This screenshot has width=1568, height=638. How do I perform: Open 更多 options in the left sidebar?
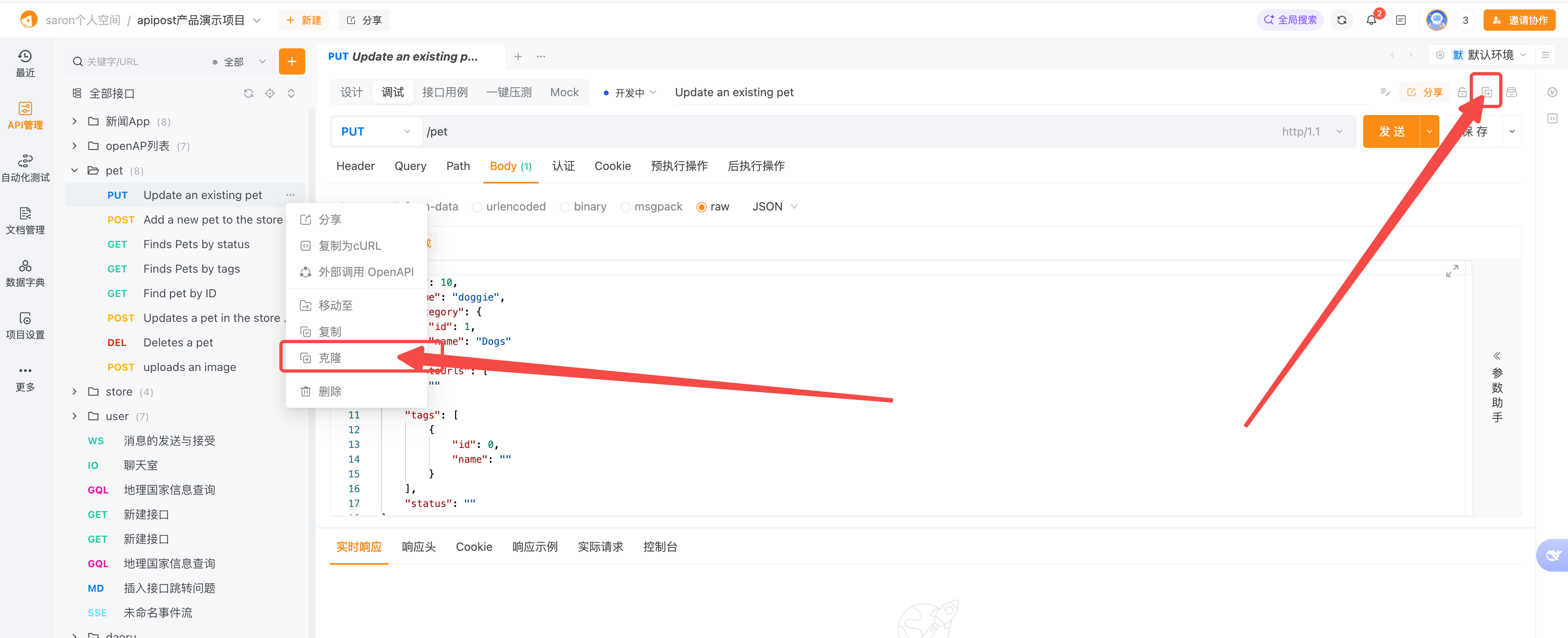[x=25, y=378]
